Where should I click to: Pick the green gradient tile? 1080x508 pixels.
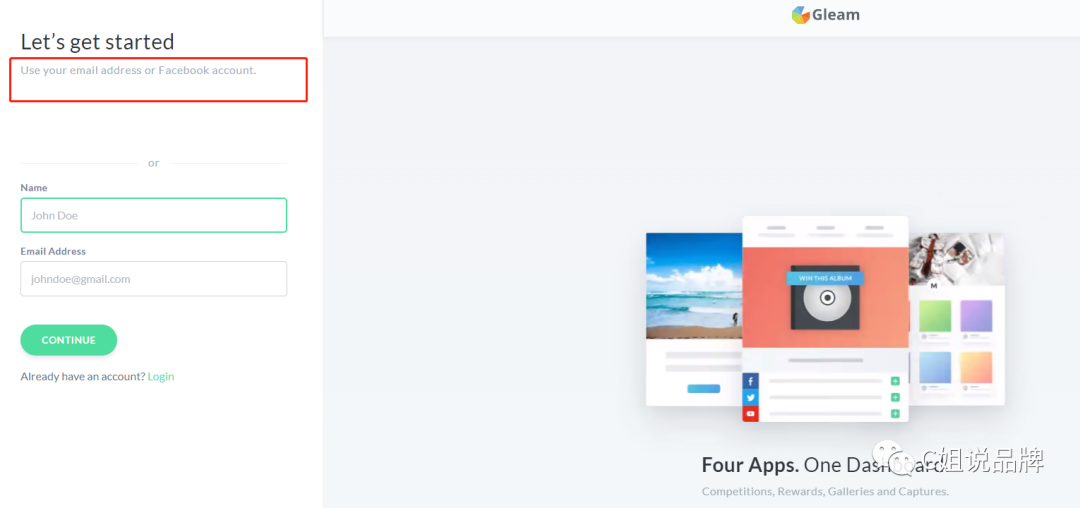point(935,316)
